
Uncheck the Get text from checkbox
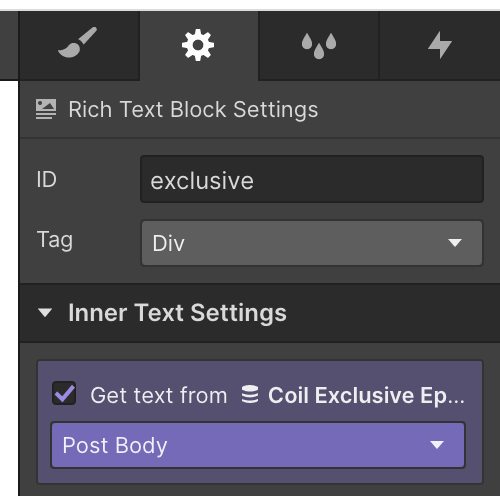click(64, 393)
